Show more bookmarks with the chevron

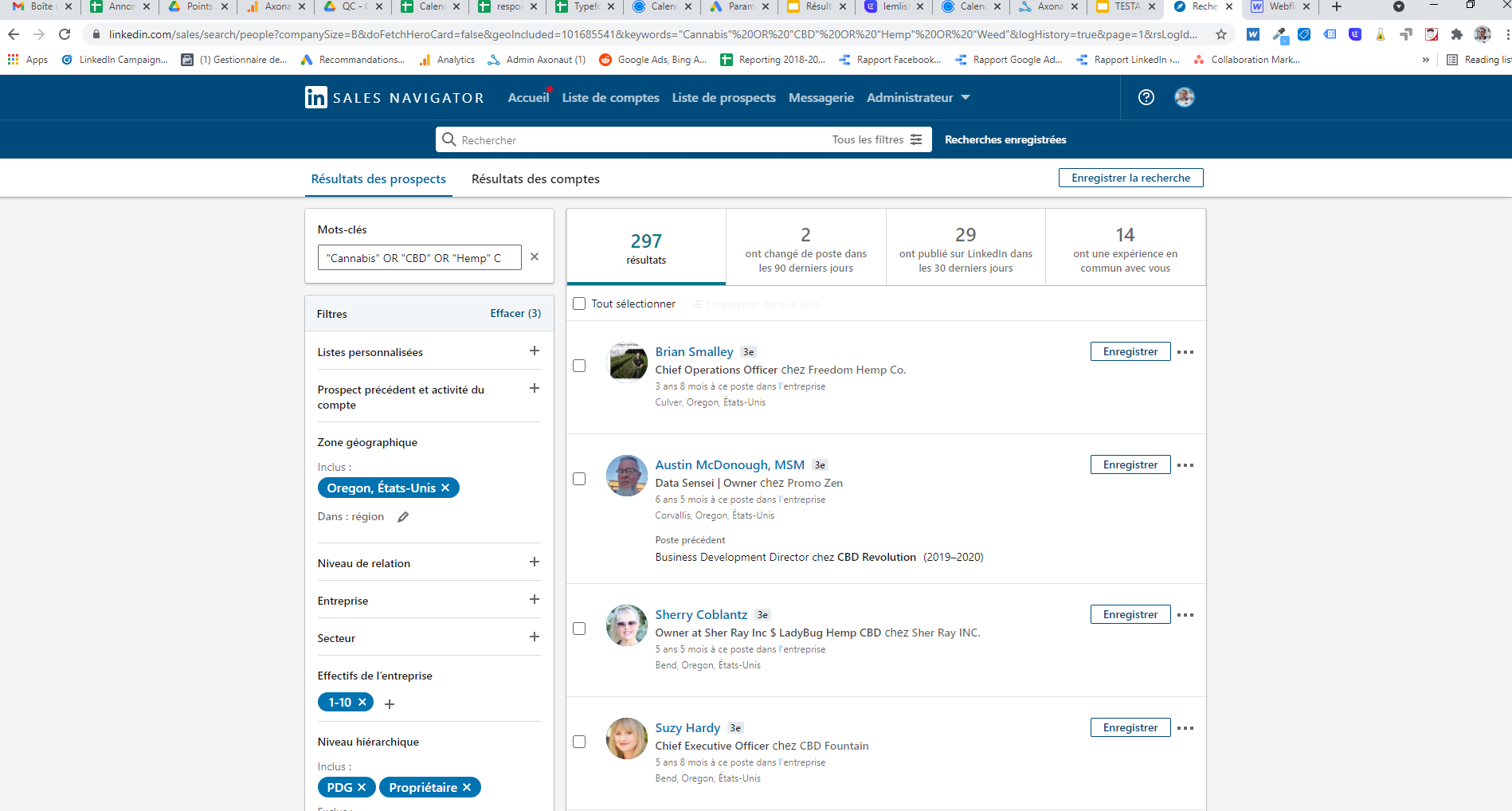click(x=1426, y=60)
